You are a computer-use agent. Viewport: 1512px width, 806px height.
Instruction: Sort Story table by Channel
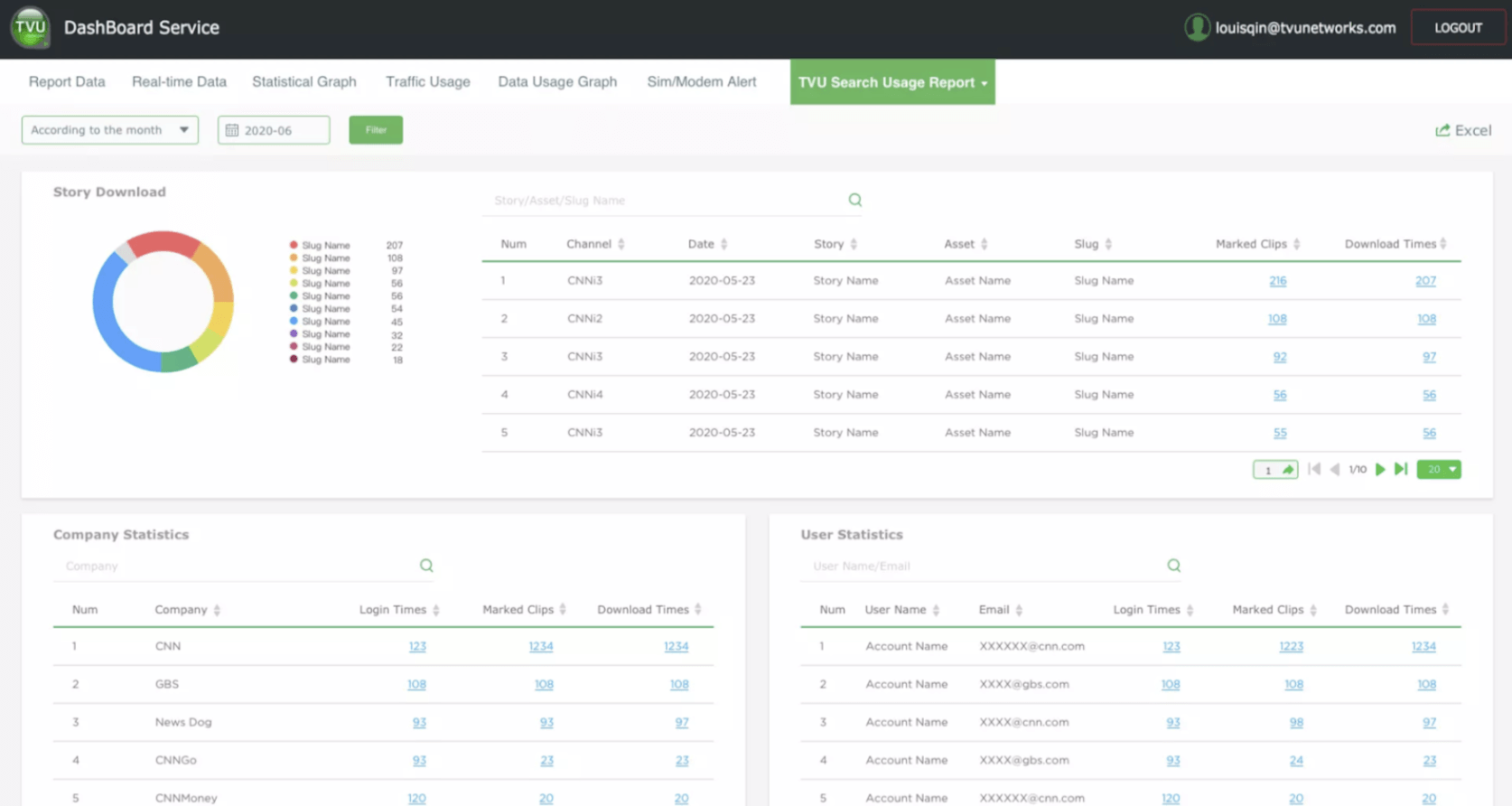click(x=621, y=244)
